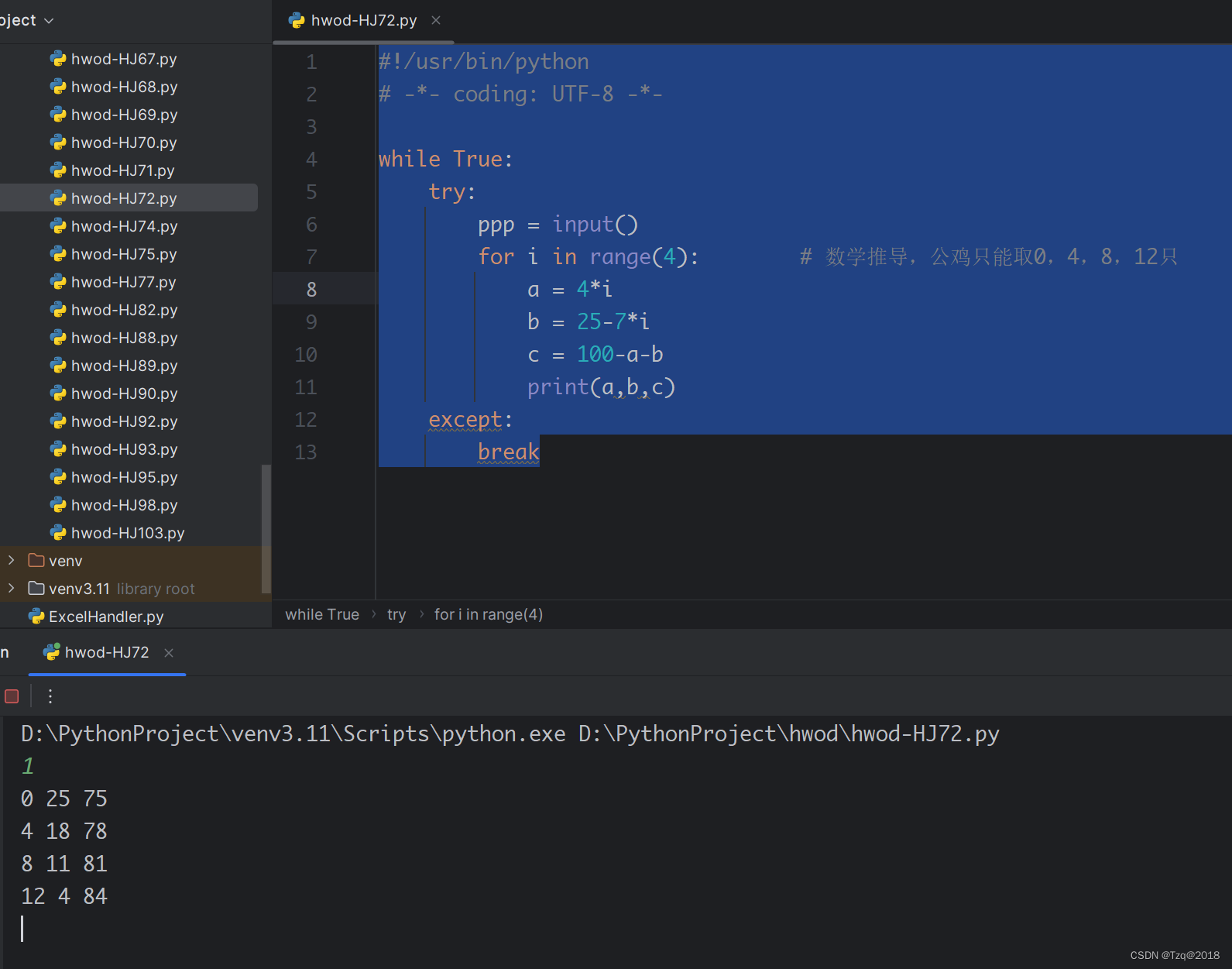
Task: Click console output '8 11 81'
Action: (x=64, y=864)
